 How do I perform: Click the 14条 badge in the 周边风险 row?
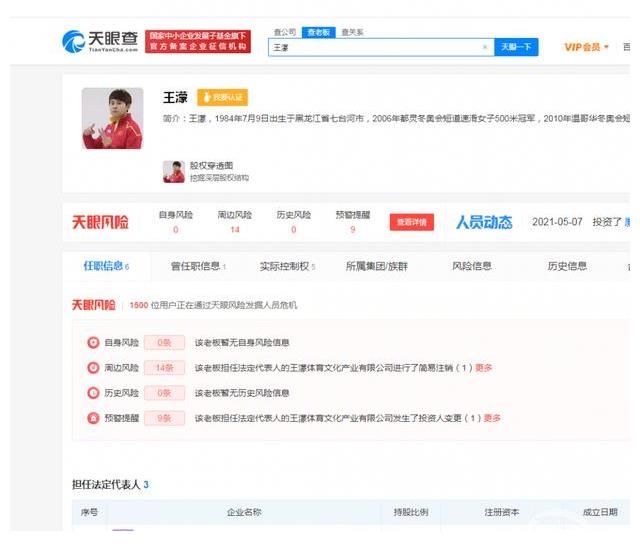[x=164, y=368]
